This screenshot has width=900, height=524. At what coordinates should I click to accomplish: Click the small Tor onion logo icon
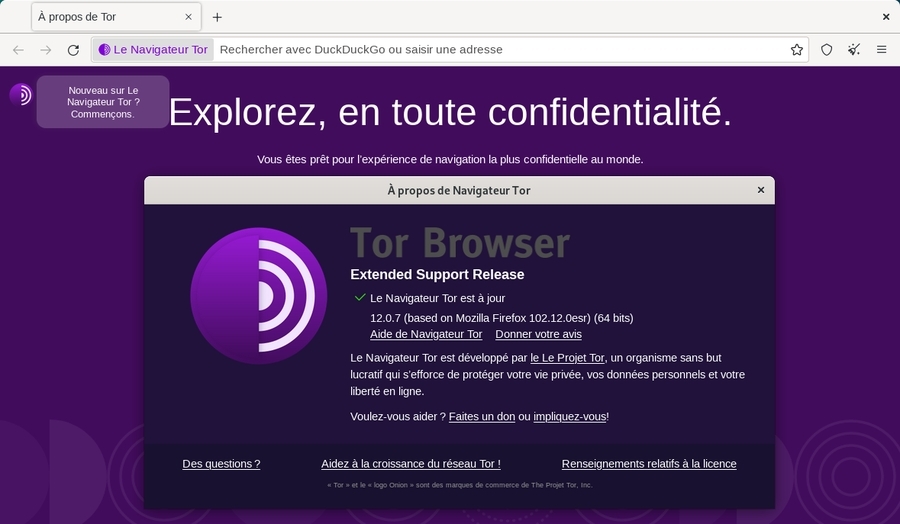[x=21, y=95]
